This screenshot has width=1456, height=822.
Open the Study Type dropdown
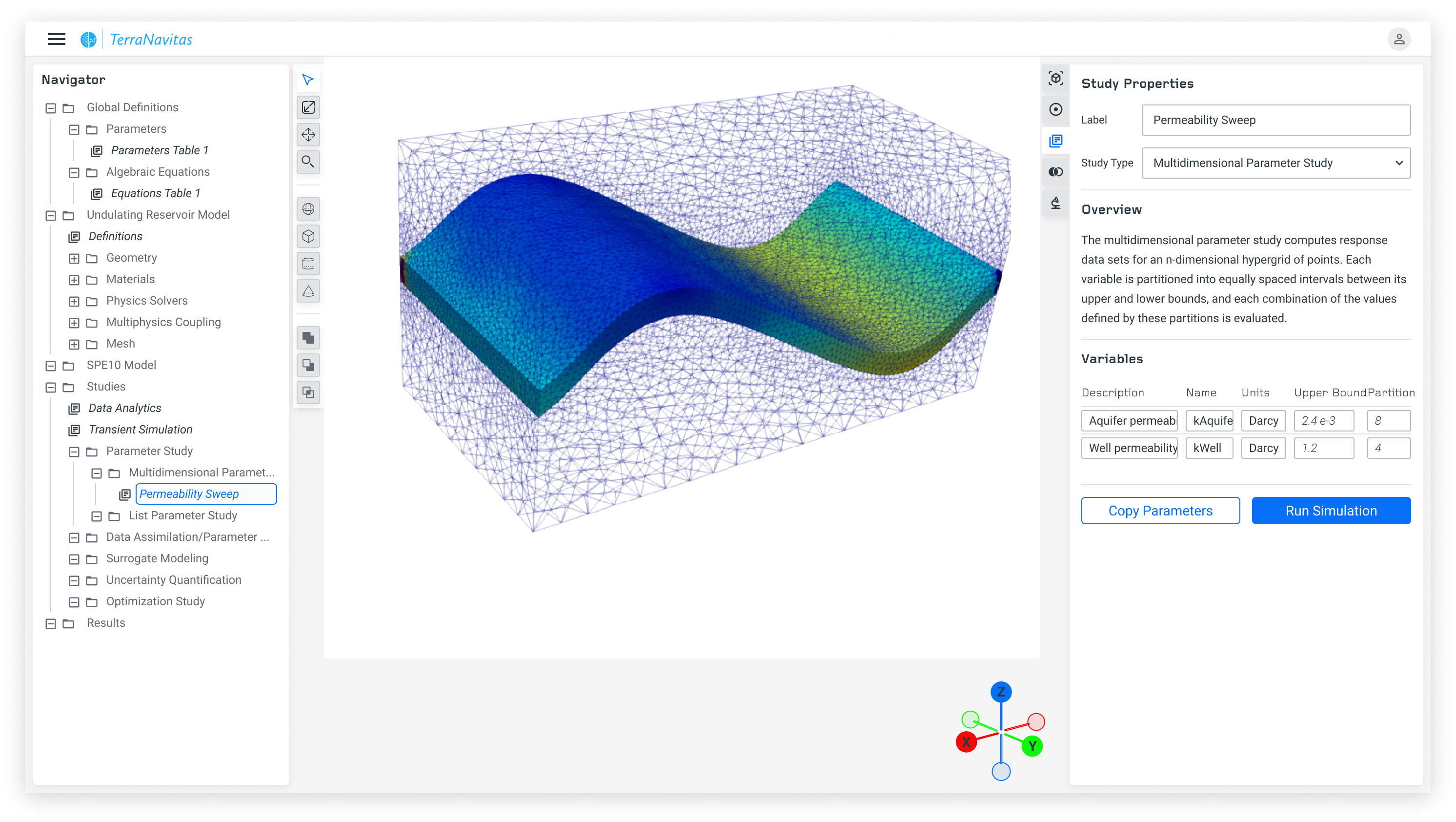pyautogui.click(x=1275, y=163)
